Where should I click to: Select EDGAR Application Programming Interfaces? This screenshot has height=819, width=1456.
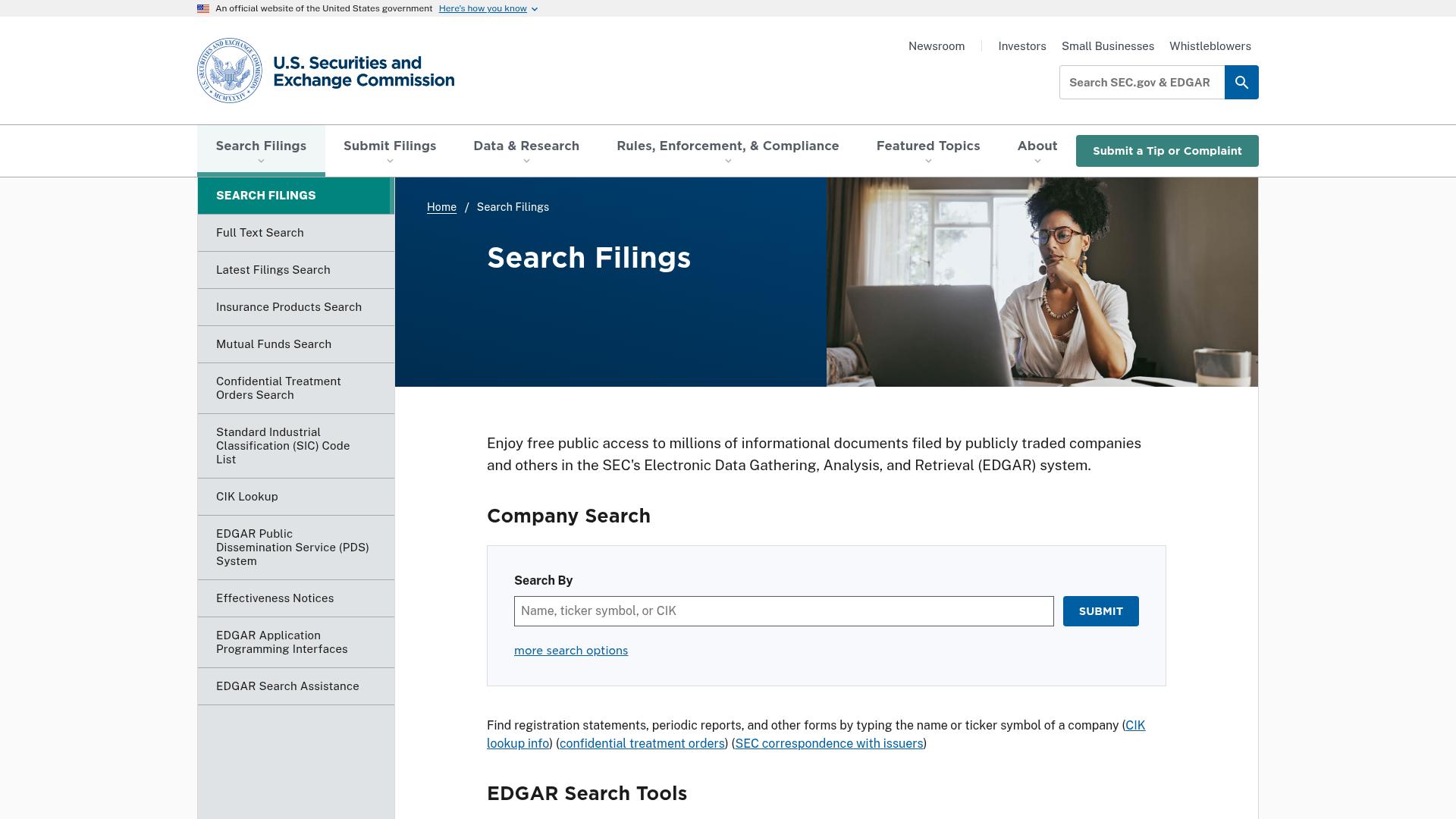pos(296,642)
